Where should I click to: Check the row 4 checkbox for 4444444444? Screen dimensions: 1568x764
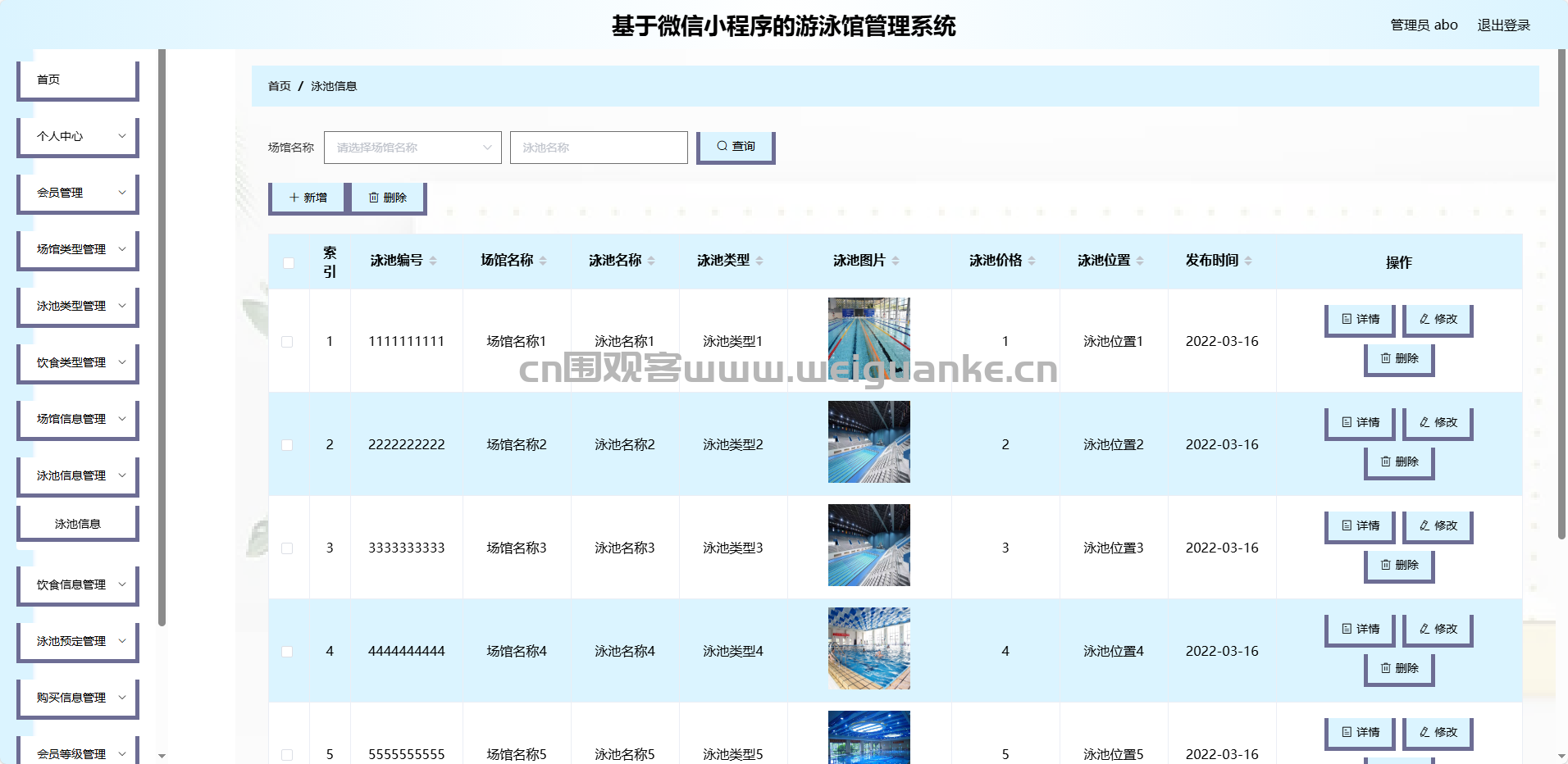point(287,652)
